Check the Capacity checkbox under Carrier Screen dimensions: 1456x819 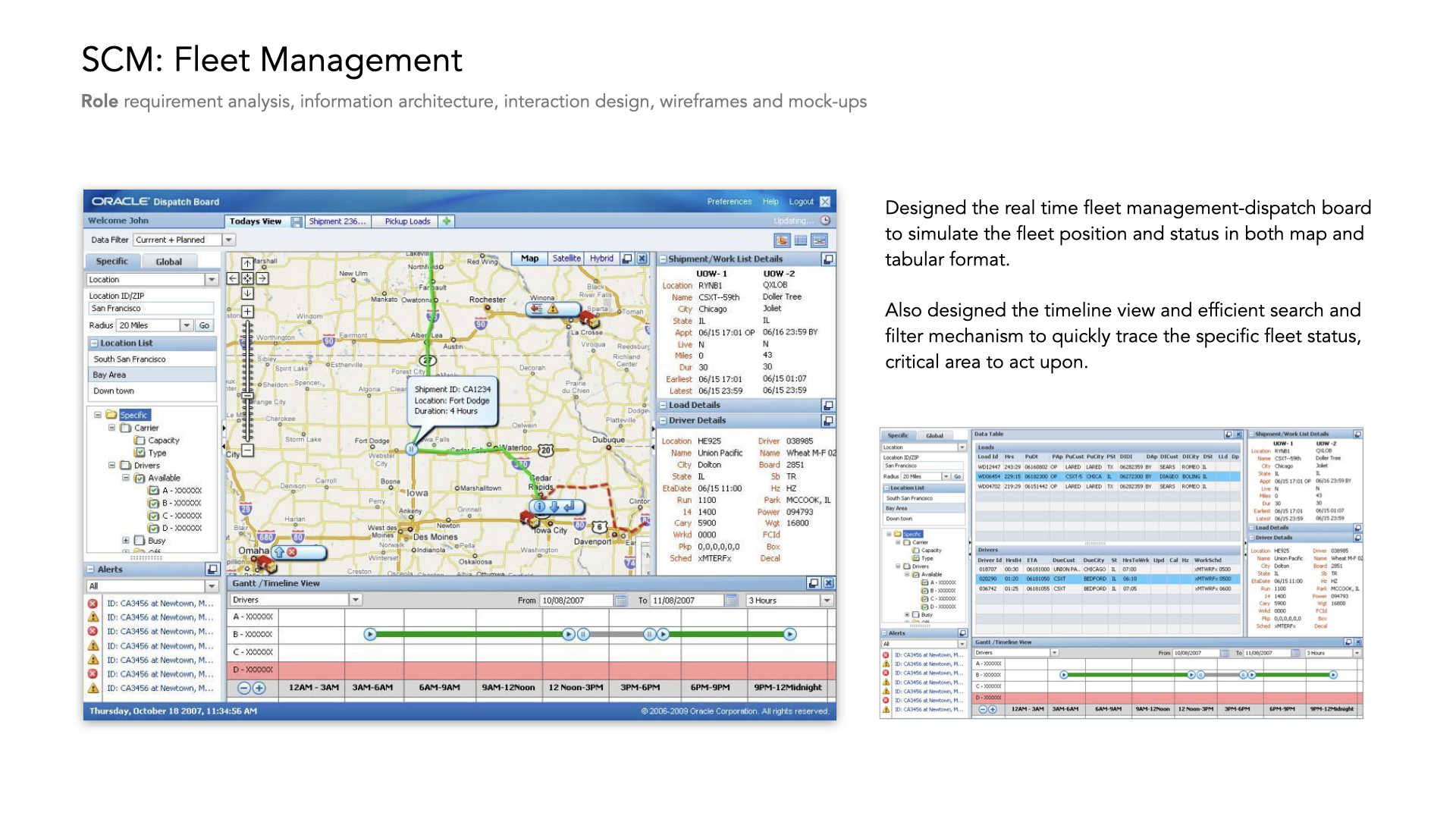(140, 440)
